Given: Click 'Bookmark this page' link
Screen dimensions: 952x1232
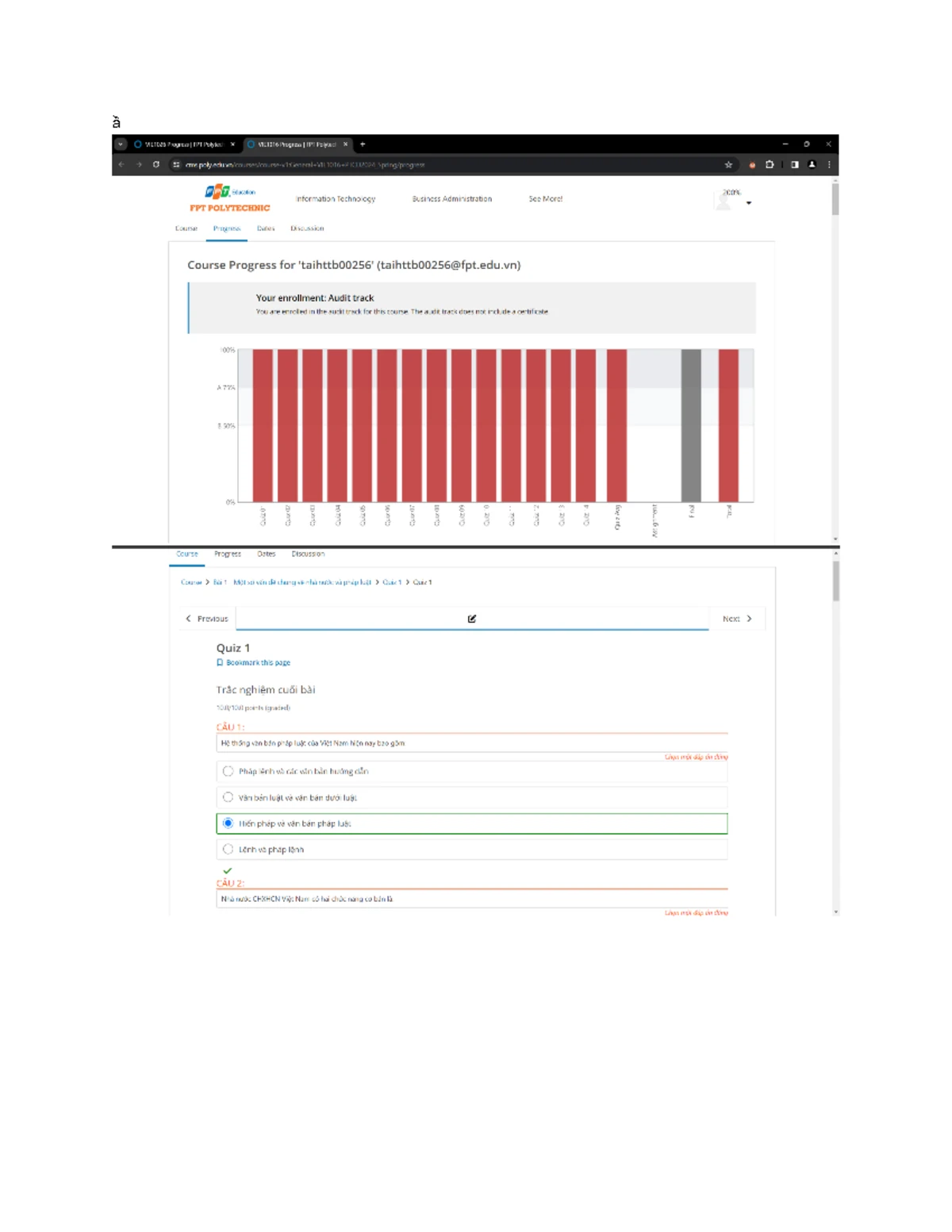Looking at the screenshot, I should click(x=254, y=662).
